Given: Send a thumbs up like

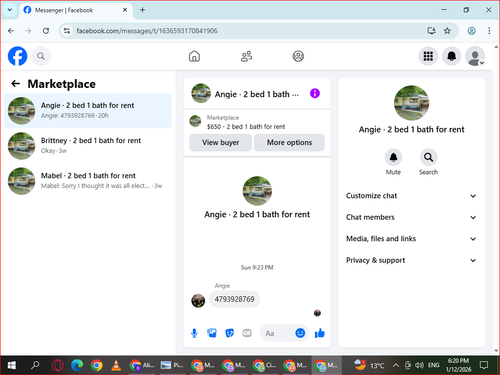Looking at the screenshot, I should point(320,333).
